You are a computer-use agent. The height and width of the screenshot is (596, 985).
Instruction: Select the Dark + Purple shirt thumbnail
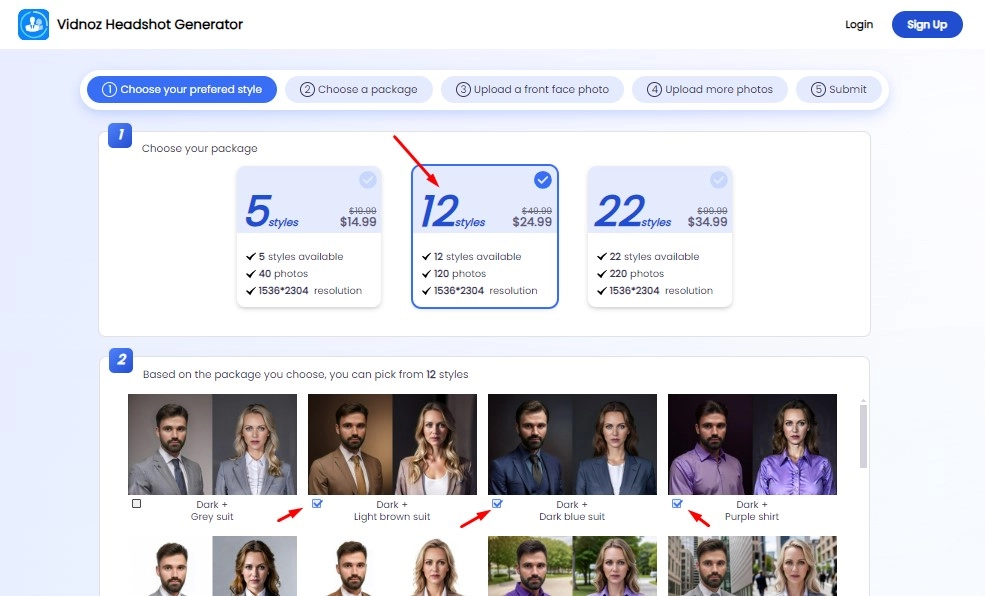click(x=752, y=444)
